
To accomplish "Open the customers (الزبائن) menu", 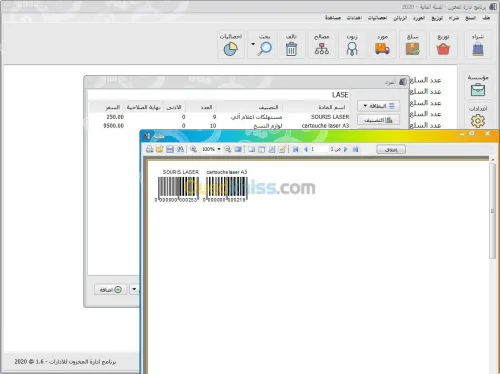I will [x=400, y=18].
